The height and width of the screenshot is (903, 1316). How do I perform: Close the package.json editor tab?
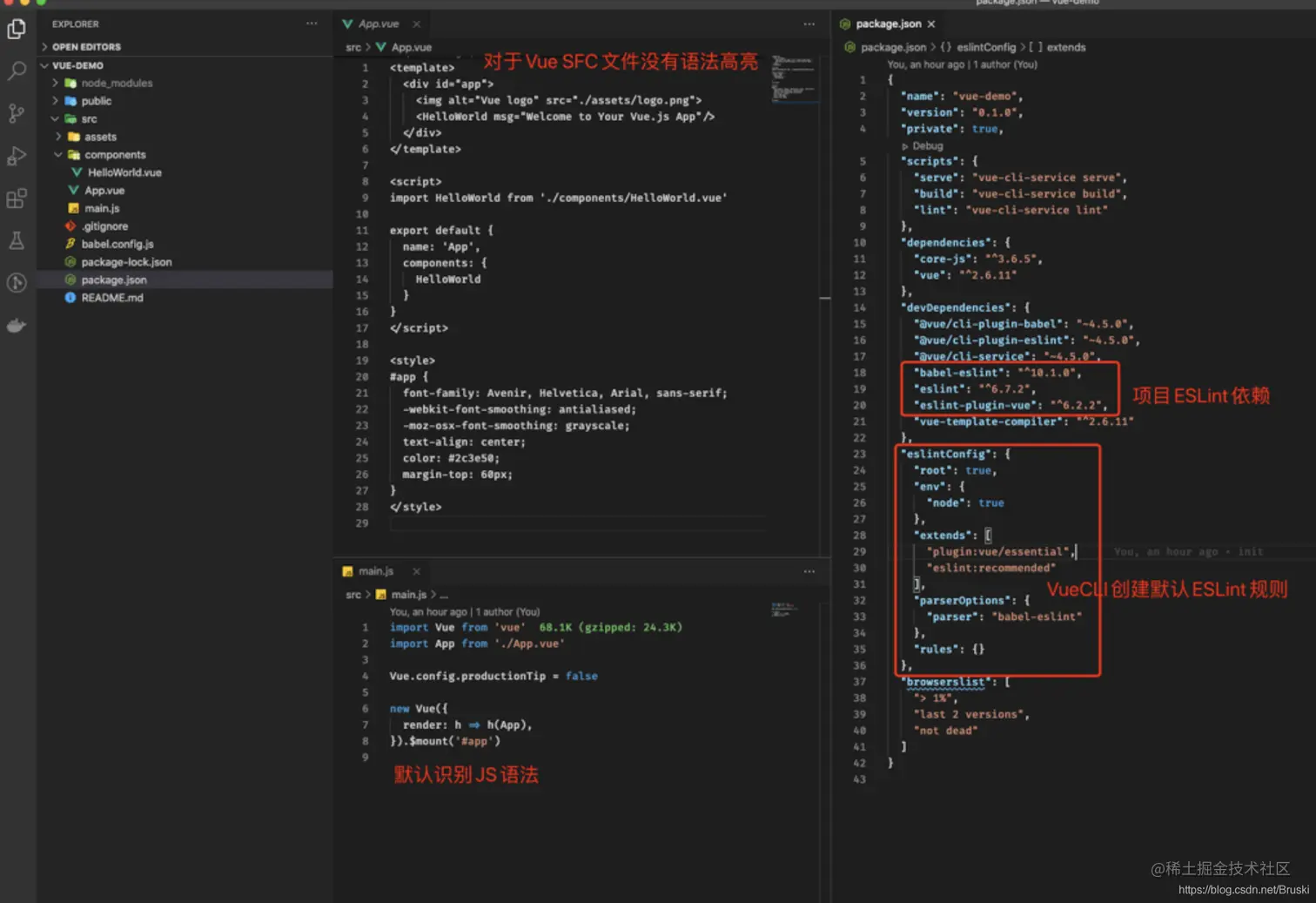[x=931, y=24]
